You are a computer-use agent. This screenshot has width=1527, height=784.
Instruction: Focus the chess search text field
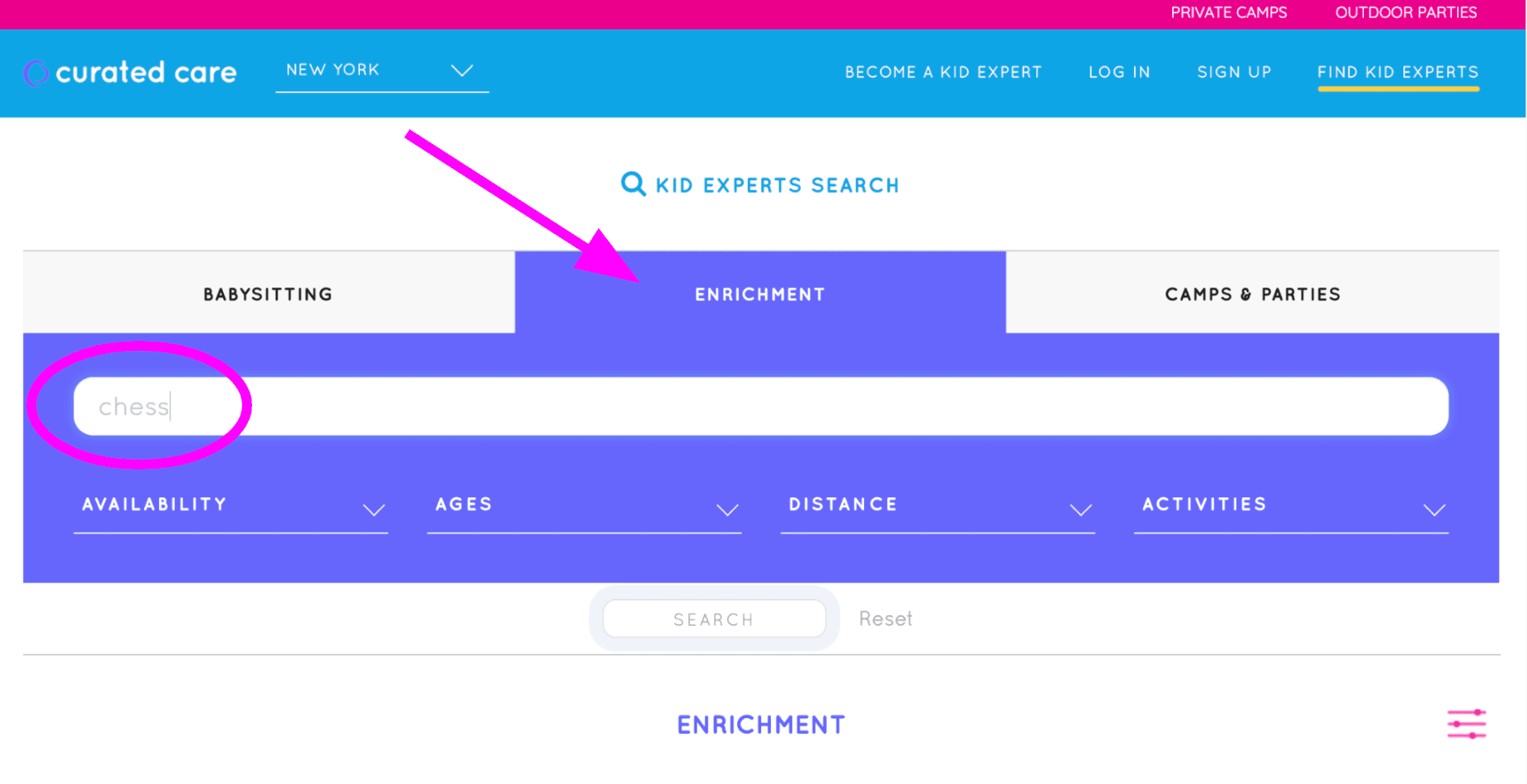760,406
